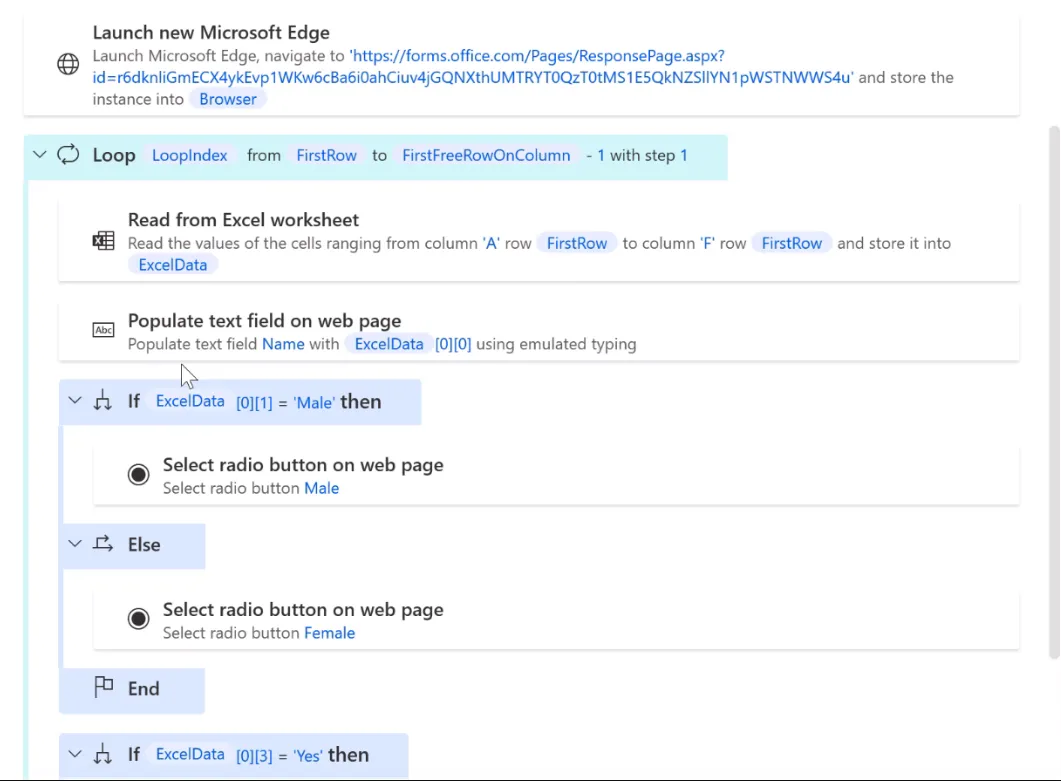
Task: Click the End flag icon
Action: point(103,687)
